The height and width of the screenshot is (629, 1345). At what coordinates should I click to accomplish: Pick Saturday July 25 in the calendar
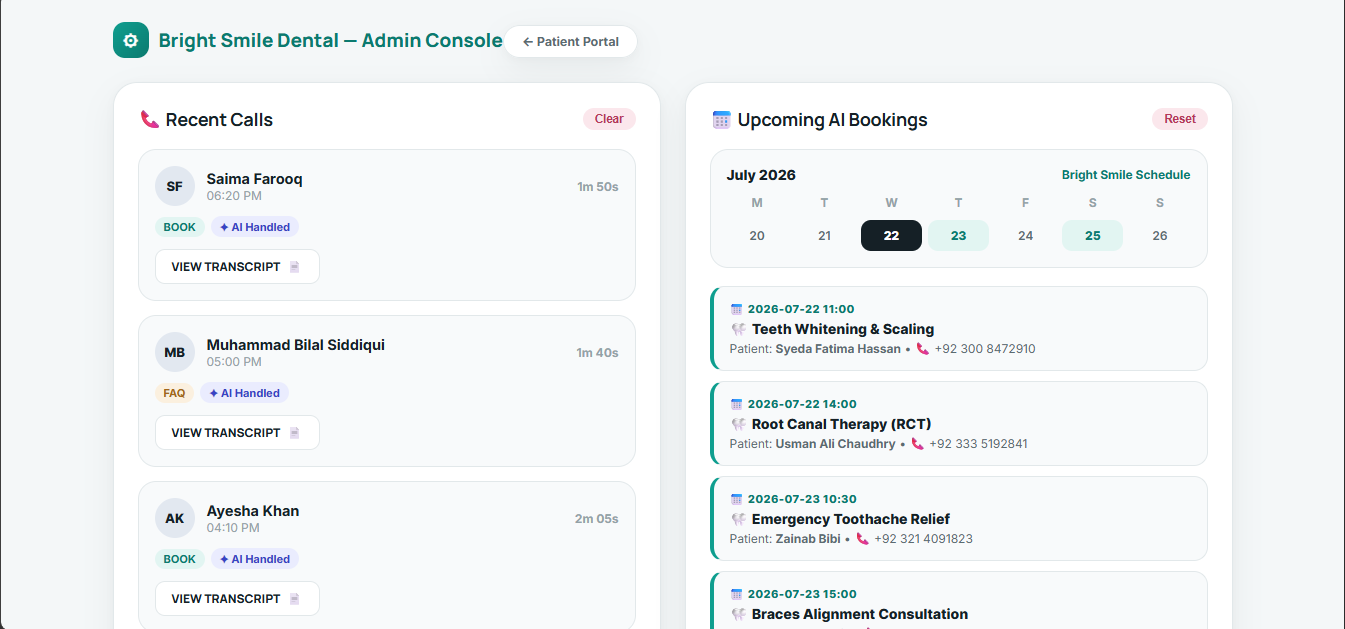coord(1092,236)
